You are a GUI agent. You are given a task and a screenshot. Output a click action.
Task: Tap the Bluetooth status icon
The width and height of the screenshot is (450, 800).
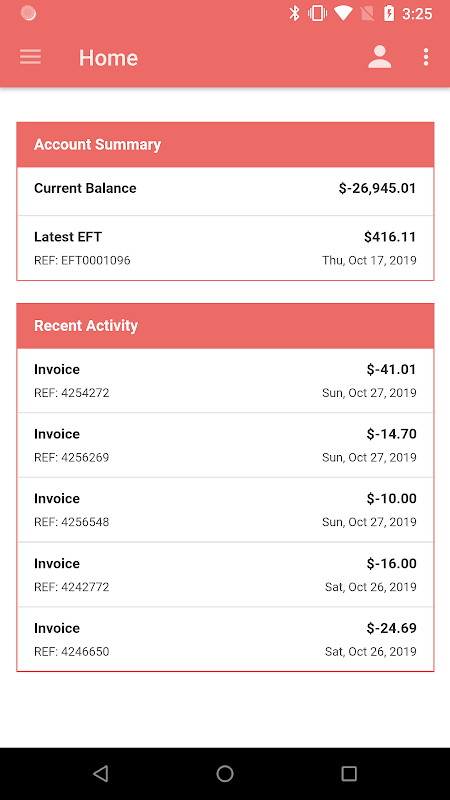[294, 13]
